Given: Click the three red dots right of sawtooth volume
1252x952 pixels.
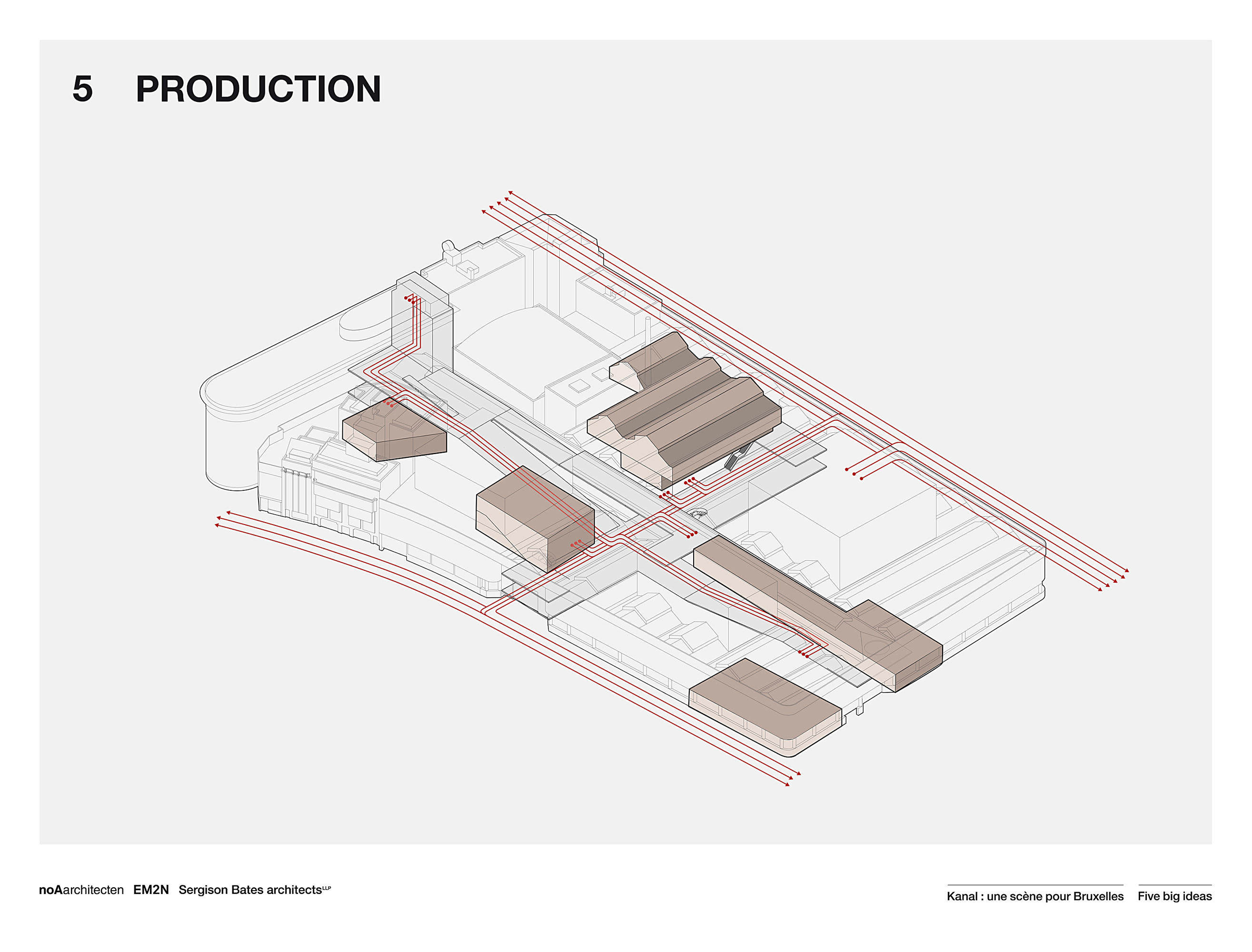Looking at the screenshot, I should coord(854,474).
